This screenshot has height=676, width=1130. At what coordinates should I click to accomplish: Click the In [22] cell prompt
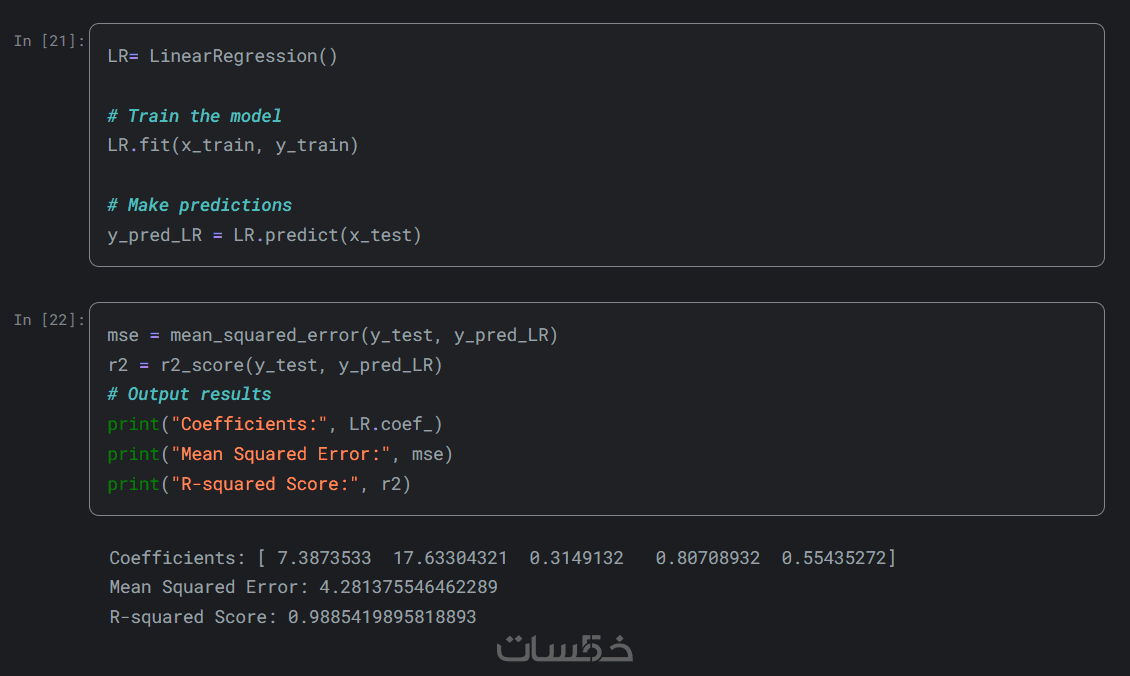(49, 320)
